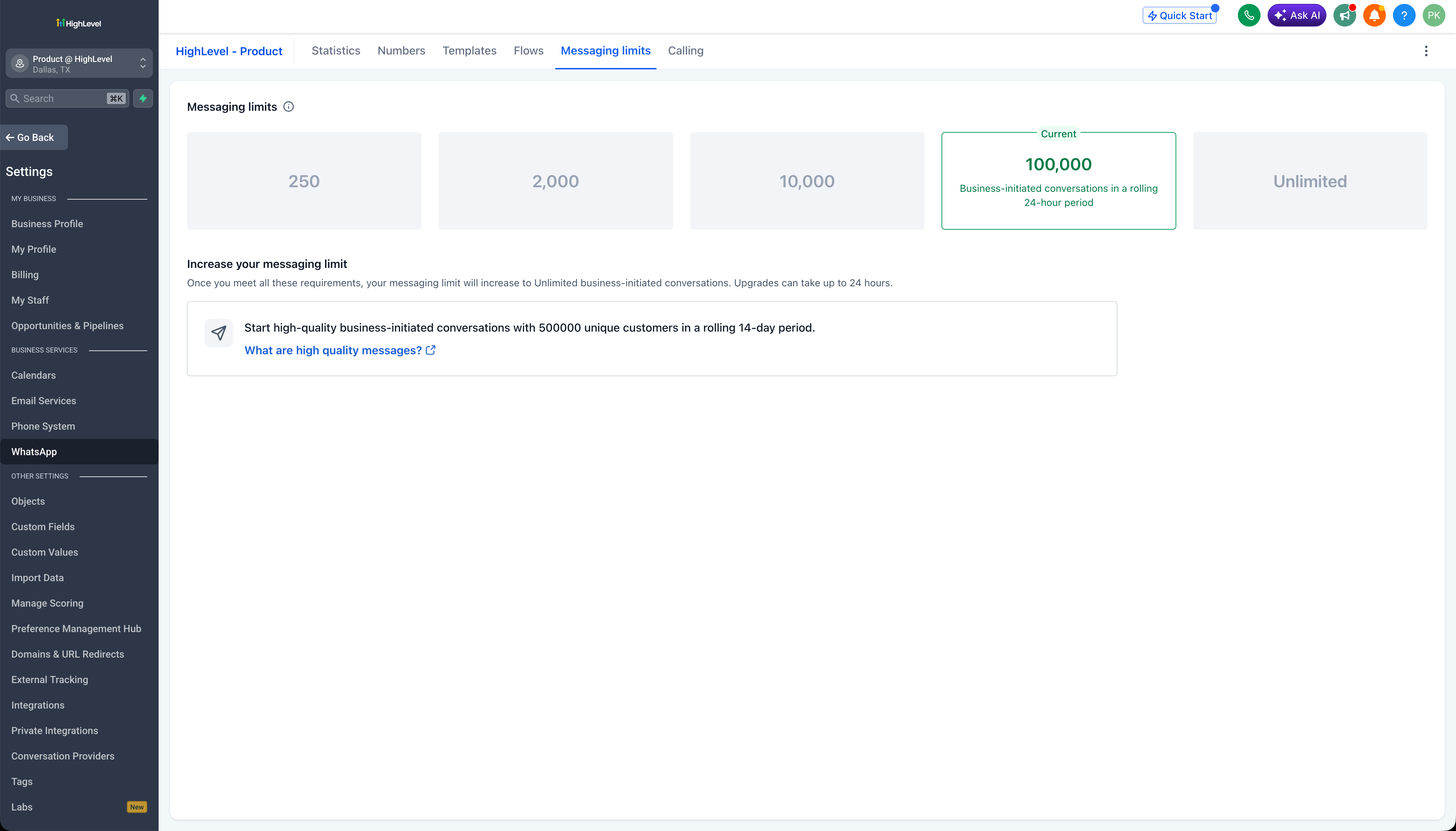Click the green lightning bolt quick action icon
Image resolution: width=1456 pixels, height=831 pixels.
click(x=143, y=98)
